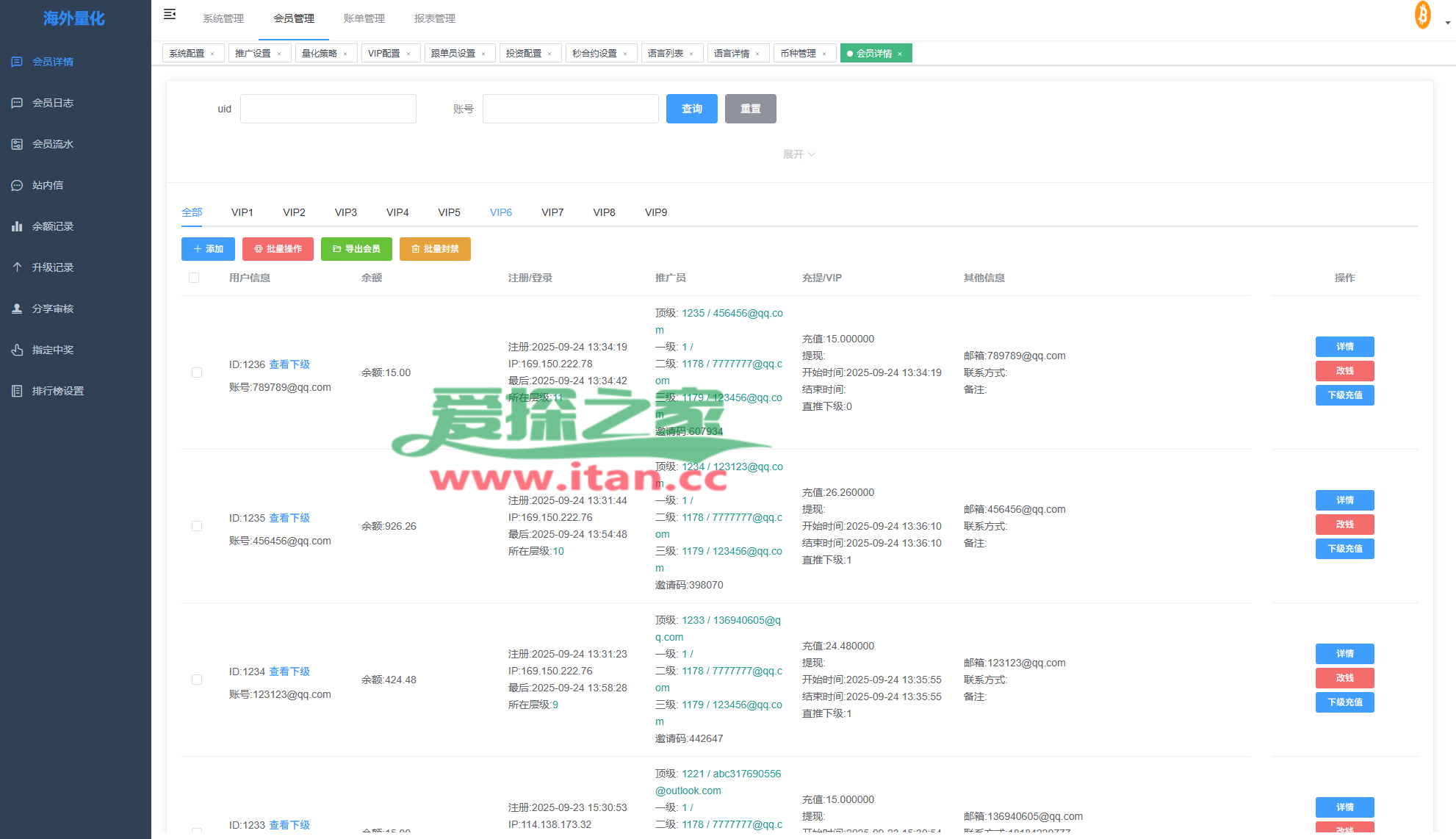This screenshot has width=1456, height=839.
Task: Expand search filters with 展开
Action: point(799,154)
